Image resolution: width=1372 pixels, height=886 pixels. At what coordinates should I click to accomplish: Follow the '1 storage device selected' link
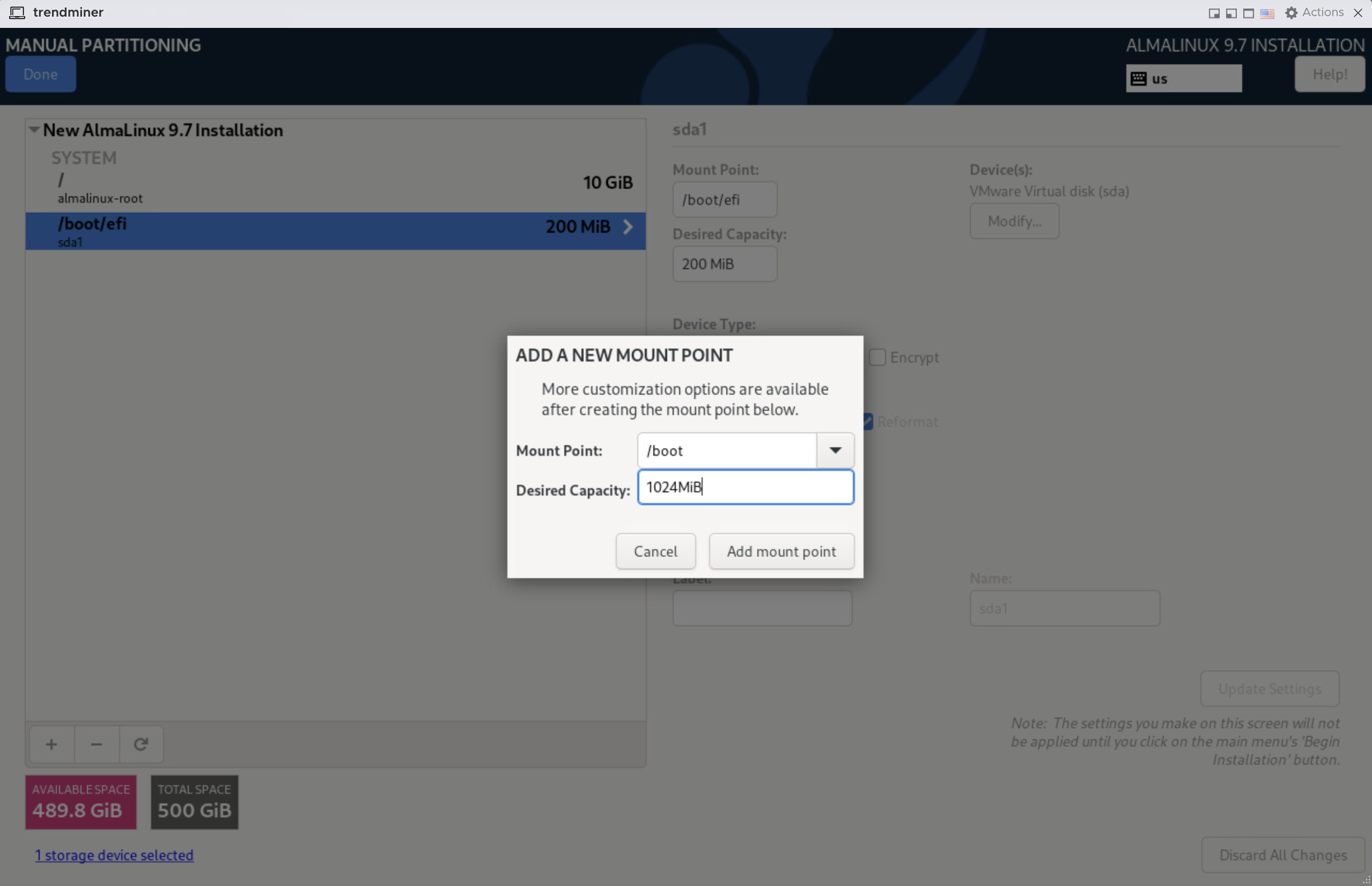click(114, 855)
